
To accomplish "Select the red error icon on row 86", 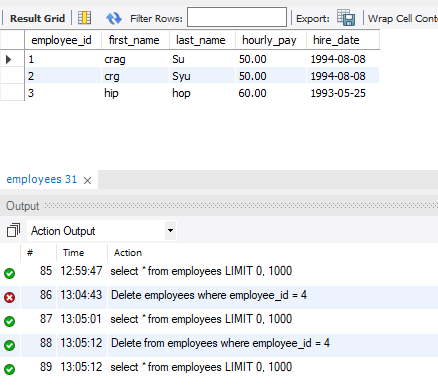I will point(10,297).
